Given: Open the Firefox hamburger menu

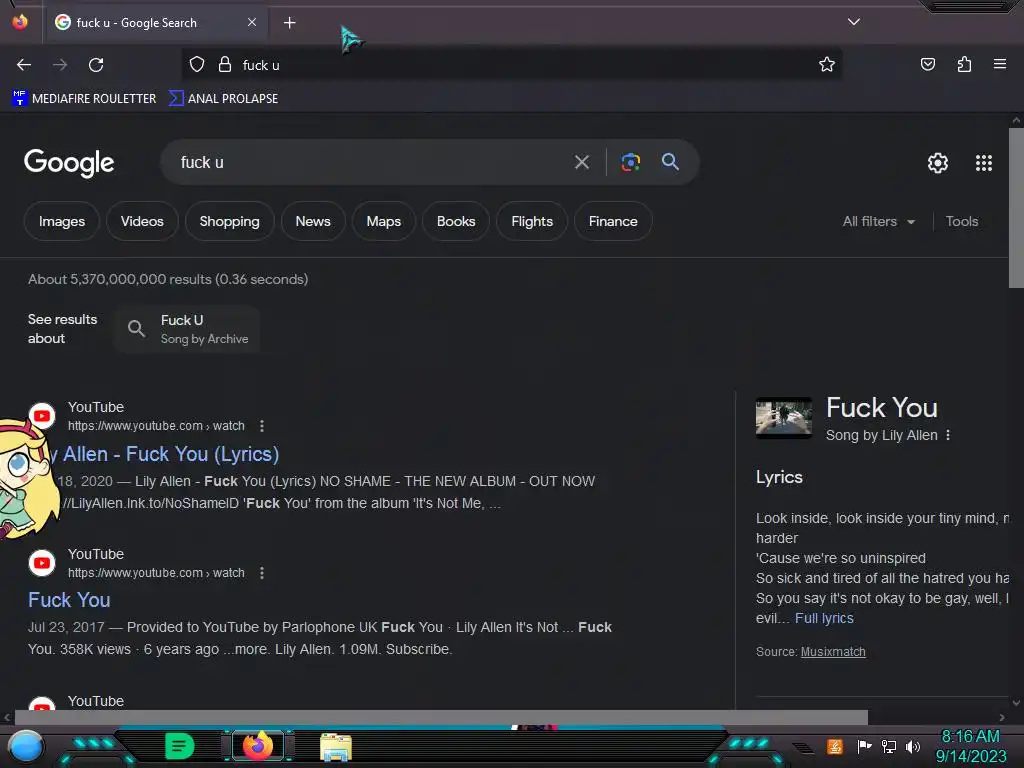Looking at the screenshot, I should coord(999,64).
